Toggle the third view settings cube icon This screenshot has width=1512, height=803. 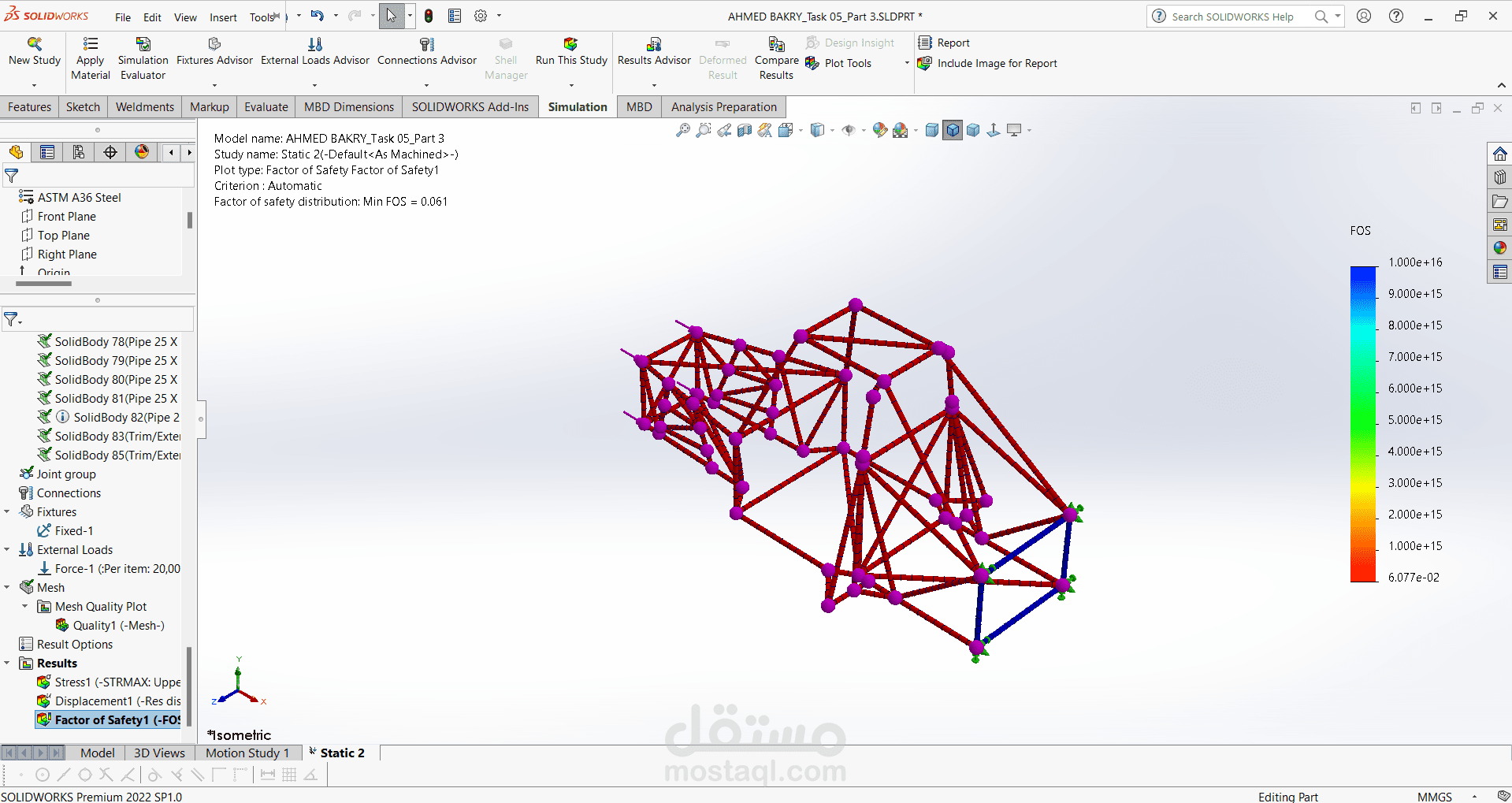(973, 130)
